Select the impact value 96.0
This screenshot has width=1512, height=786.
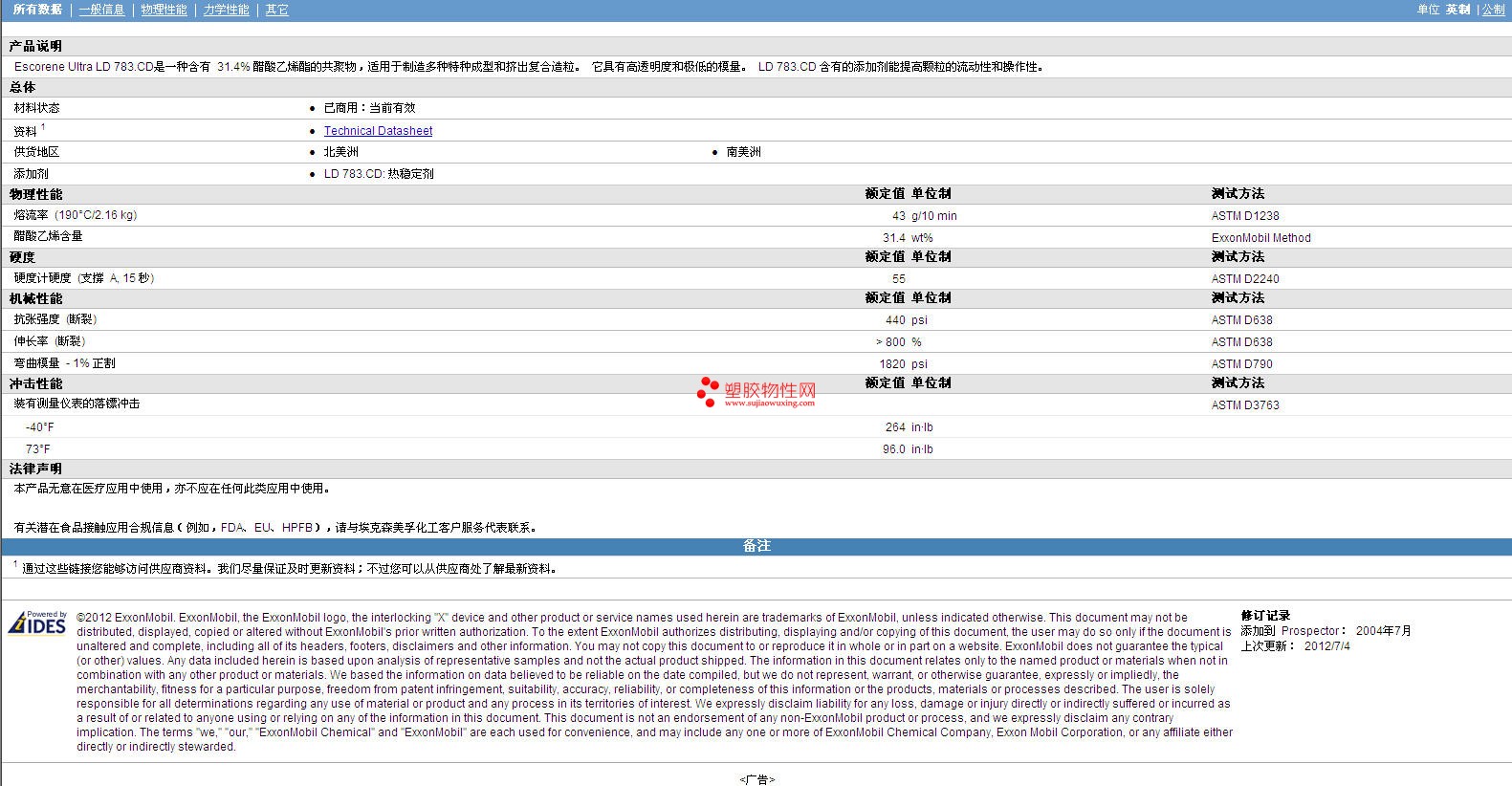coord(893,449)
